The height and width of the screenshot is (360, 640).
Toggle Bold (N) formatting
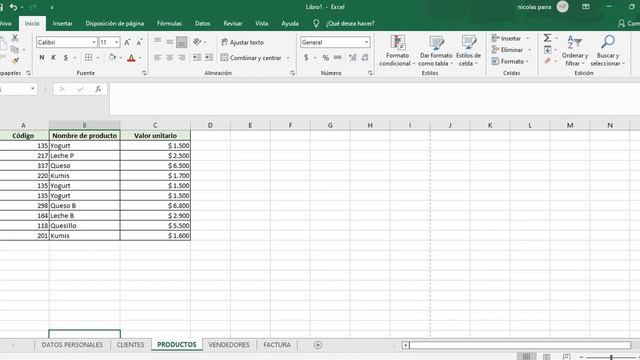tap(42, 58)
